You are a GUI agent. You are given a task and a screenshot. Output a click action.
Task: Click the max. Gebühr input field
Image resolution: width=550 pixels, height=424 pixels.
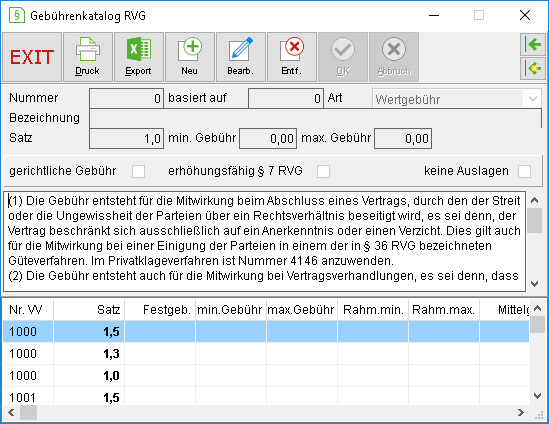tap(403, 139)
